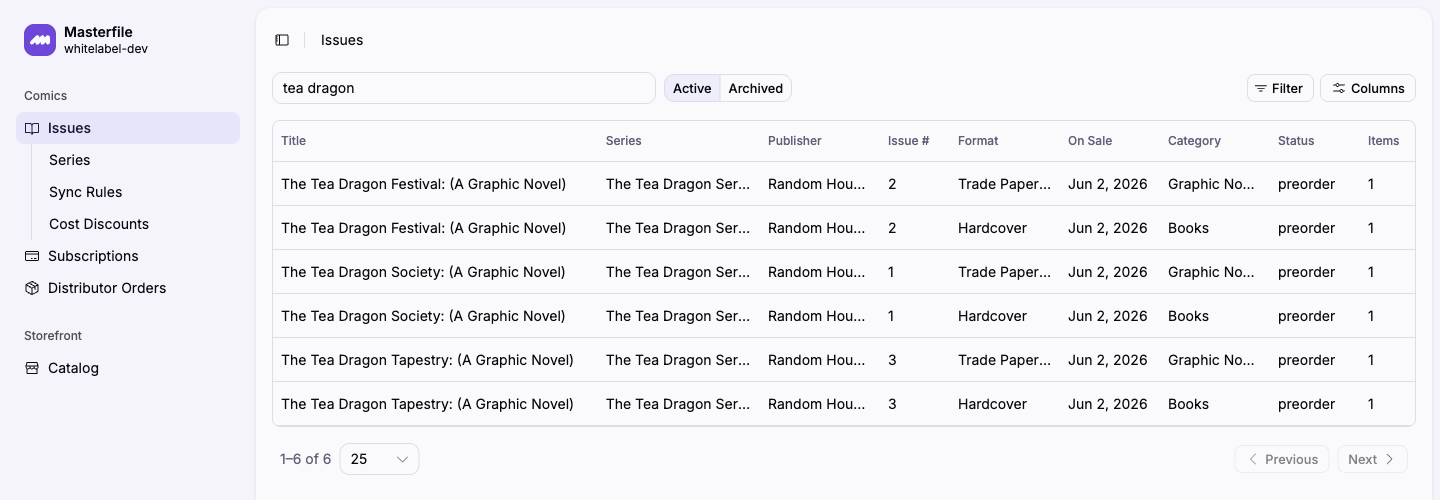Click the Next page button

pyautogui.click(x=1372, y=459)
